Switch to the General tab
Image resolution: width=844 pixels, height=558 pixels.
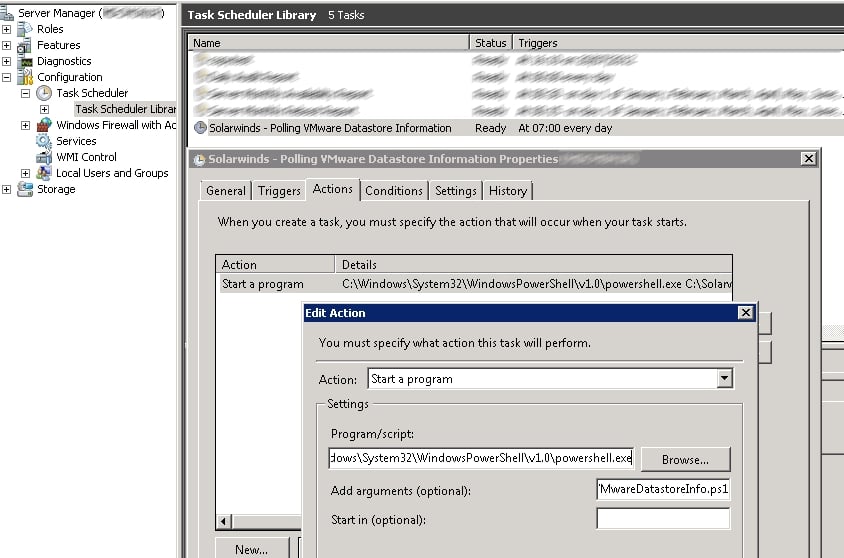pyautogui.click(x=226, y=191)
